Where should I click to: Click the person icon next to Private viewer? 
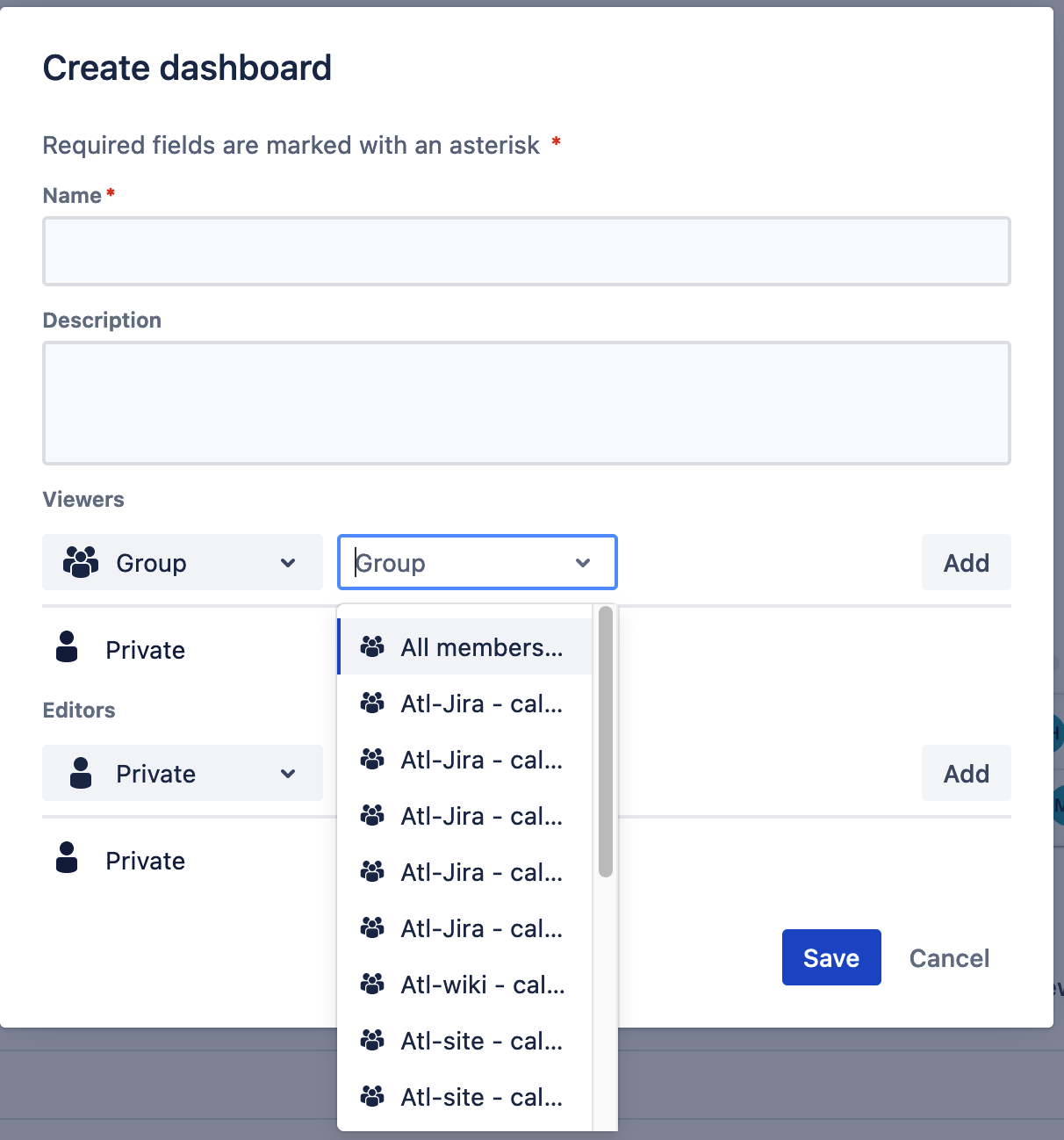coord(66,647)
